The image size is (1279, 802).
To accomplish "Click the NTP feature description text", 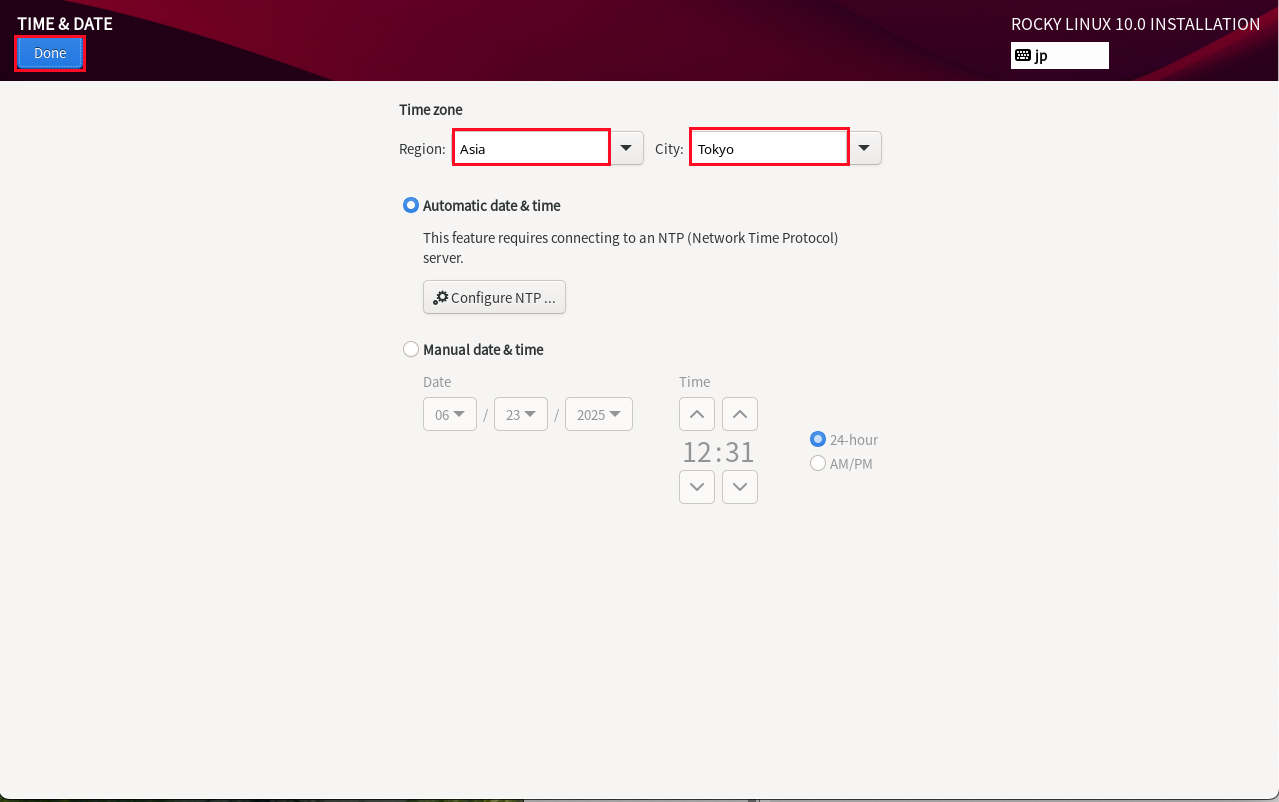I will coord(630,247).
